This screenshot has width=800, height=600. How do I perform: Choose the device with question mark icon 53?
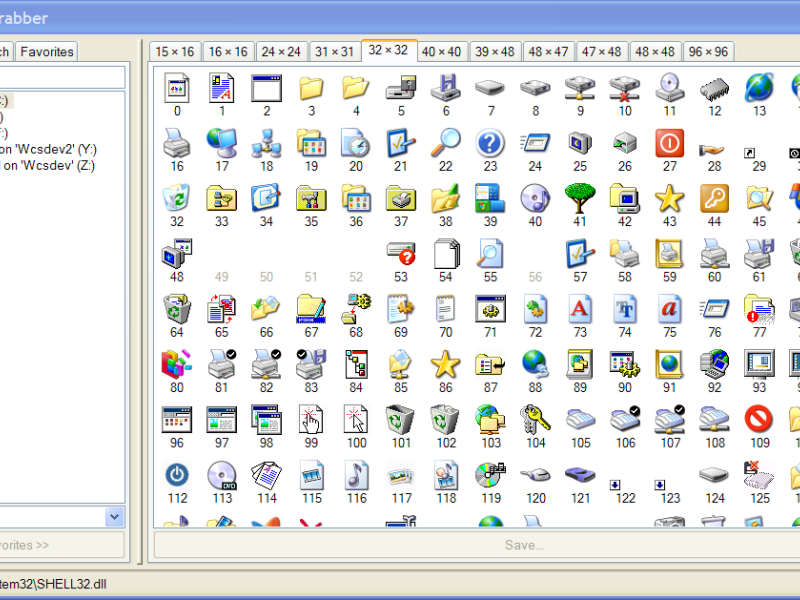tap(401, 254)
